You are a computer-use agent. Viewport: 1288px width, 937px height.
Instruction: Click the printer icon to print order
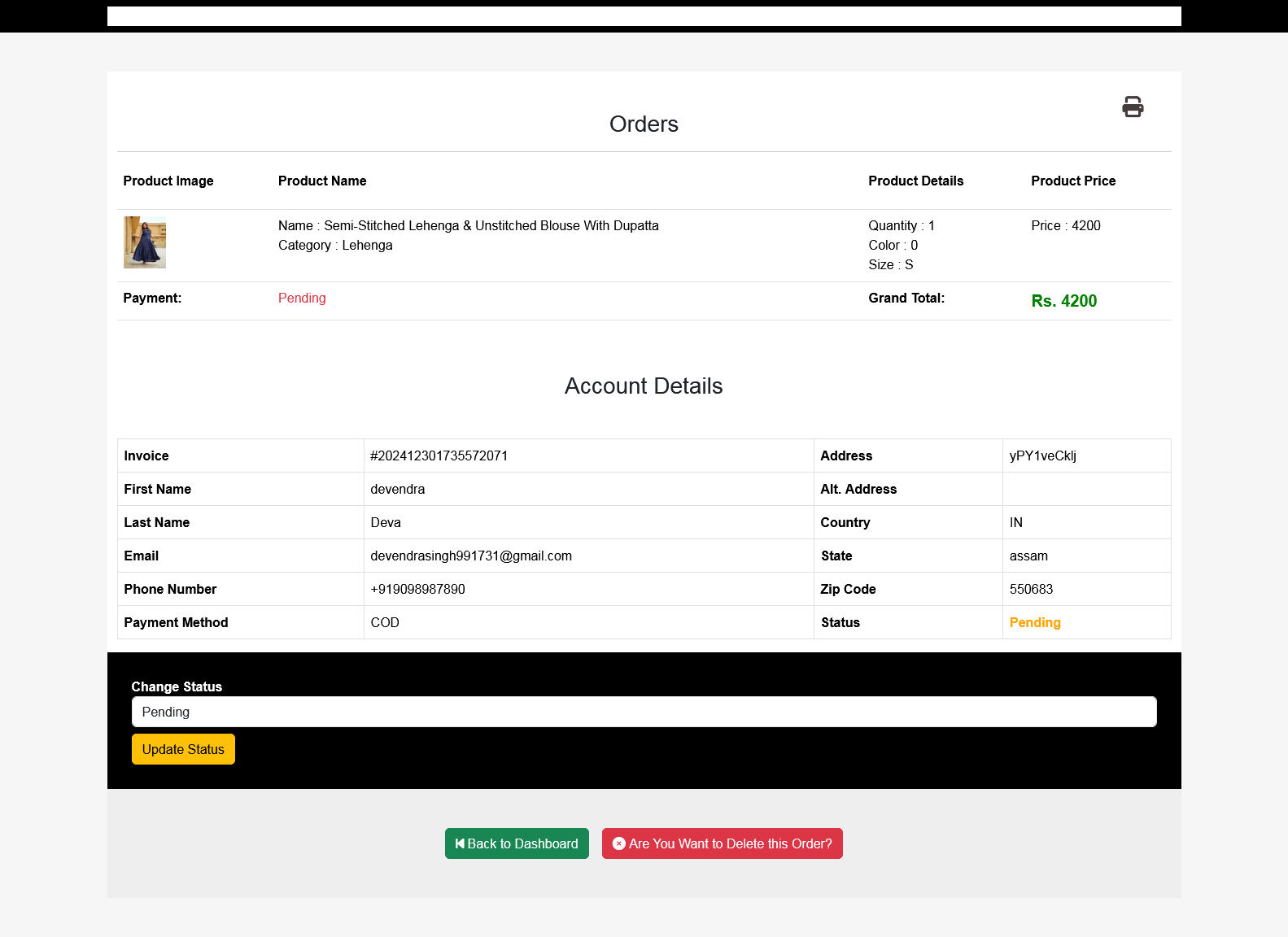pos(1132,107)
